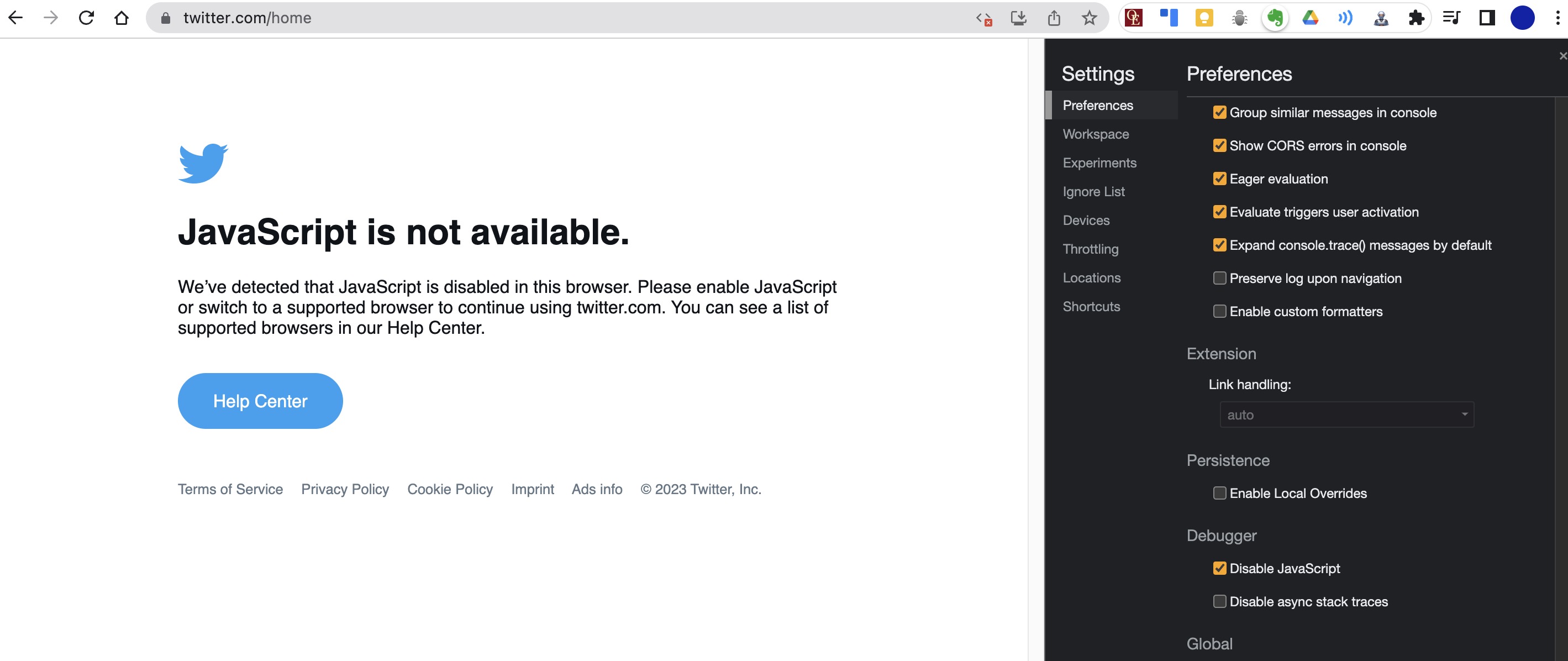The image size is (1568, 661).
Task: Enable Preserve log upon navigation
Action: point(1219,278)
